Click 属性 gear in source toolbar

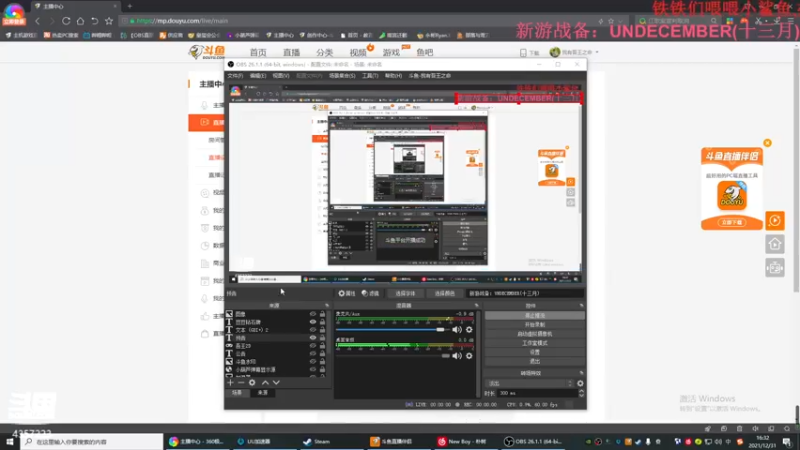(x=347, y=293)
